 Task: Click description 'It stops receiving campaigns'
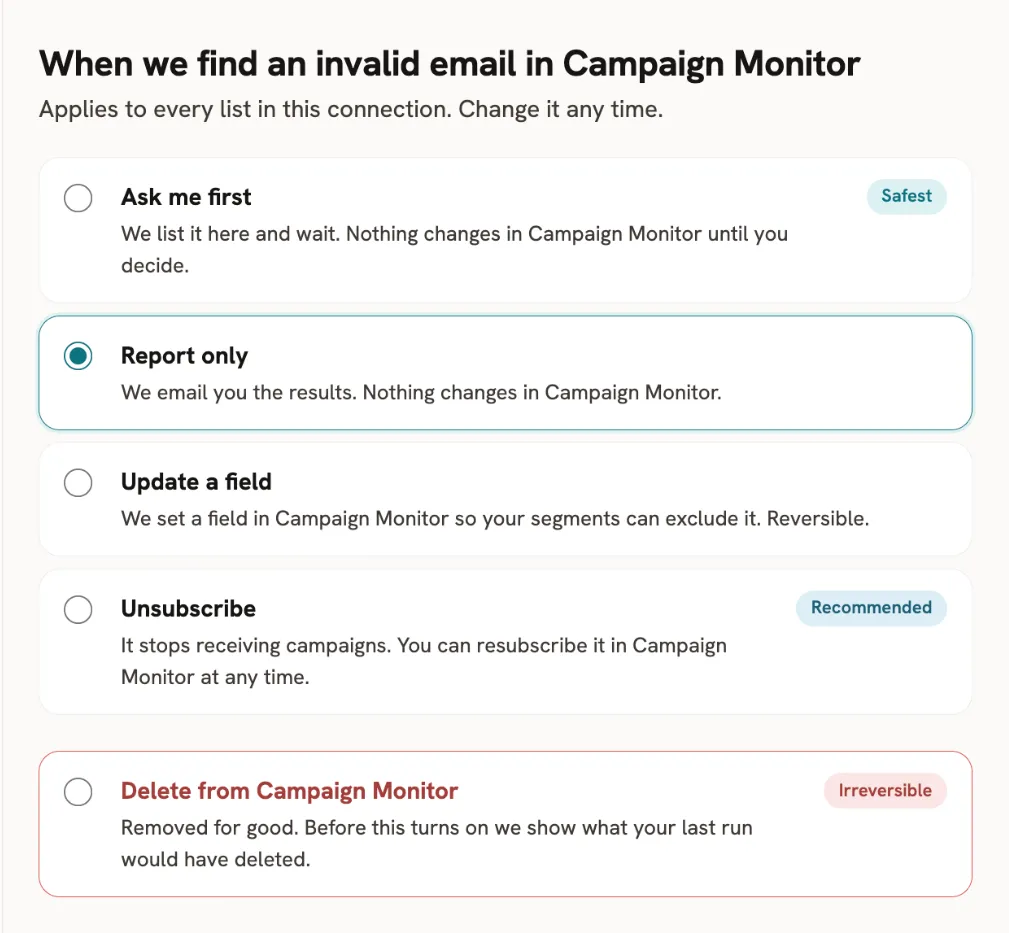424,661
